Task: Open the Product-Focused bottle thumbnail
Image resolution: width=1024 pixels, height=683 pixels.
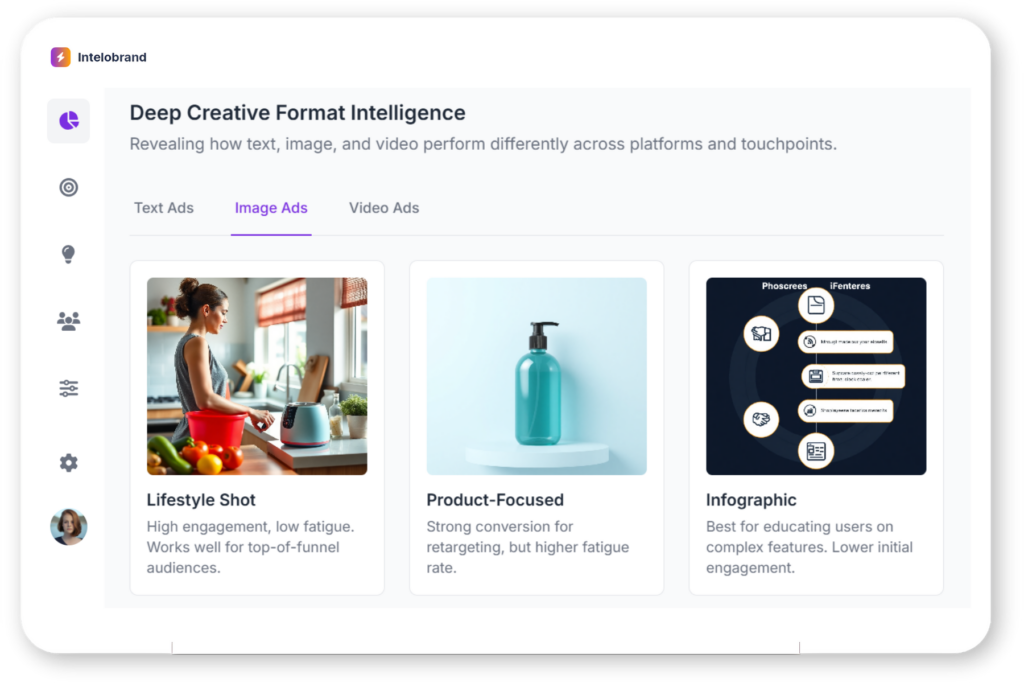Action: point(537,376)
